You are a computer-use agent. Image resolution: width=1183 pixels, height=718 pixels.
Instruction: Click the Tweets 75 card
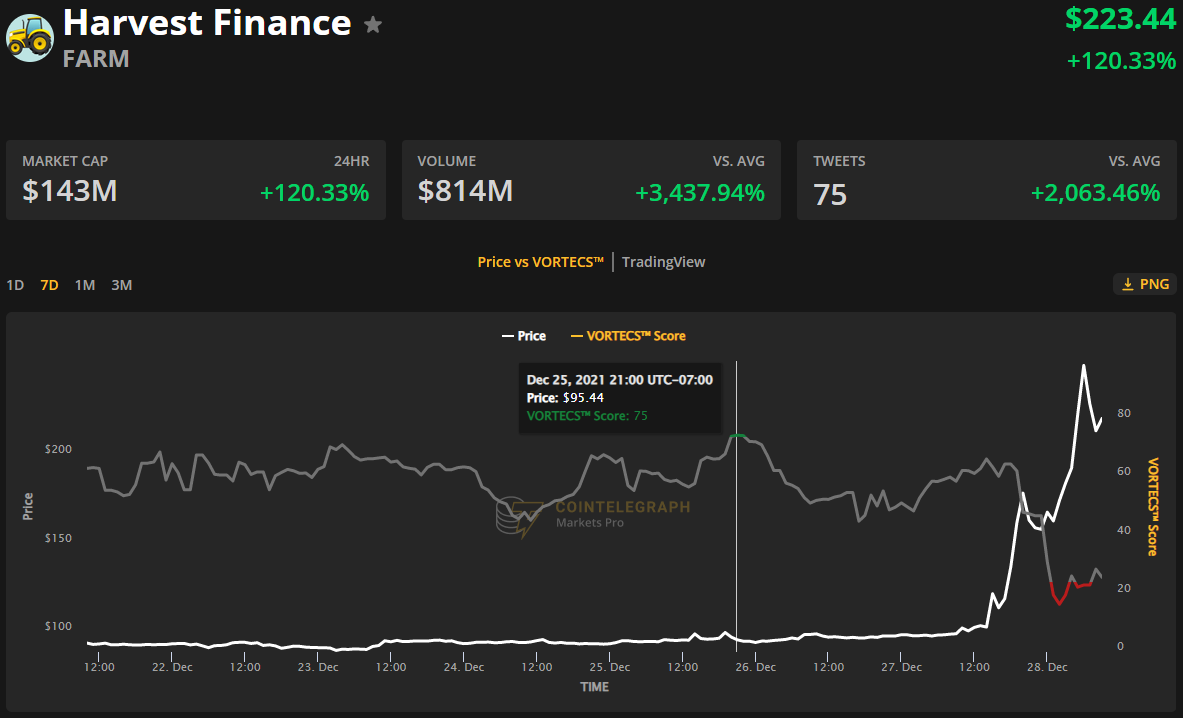tap(986, 180)
